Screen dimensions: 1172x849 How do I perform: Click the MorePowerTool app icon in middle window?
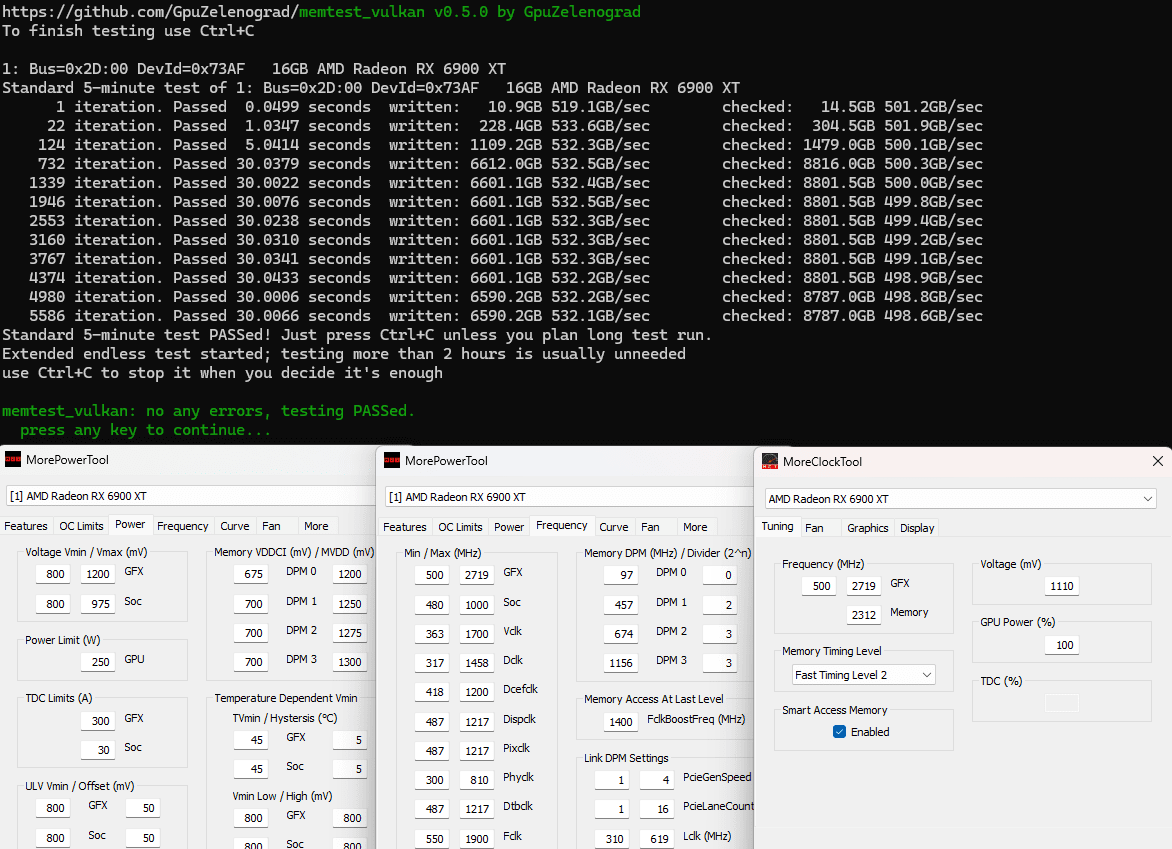coord(392,460)
